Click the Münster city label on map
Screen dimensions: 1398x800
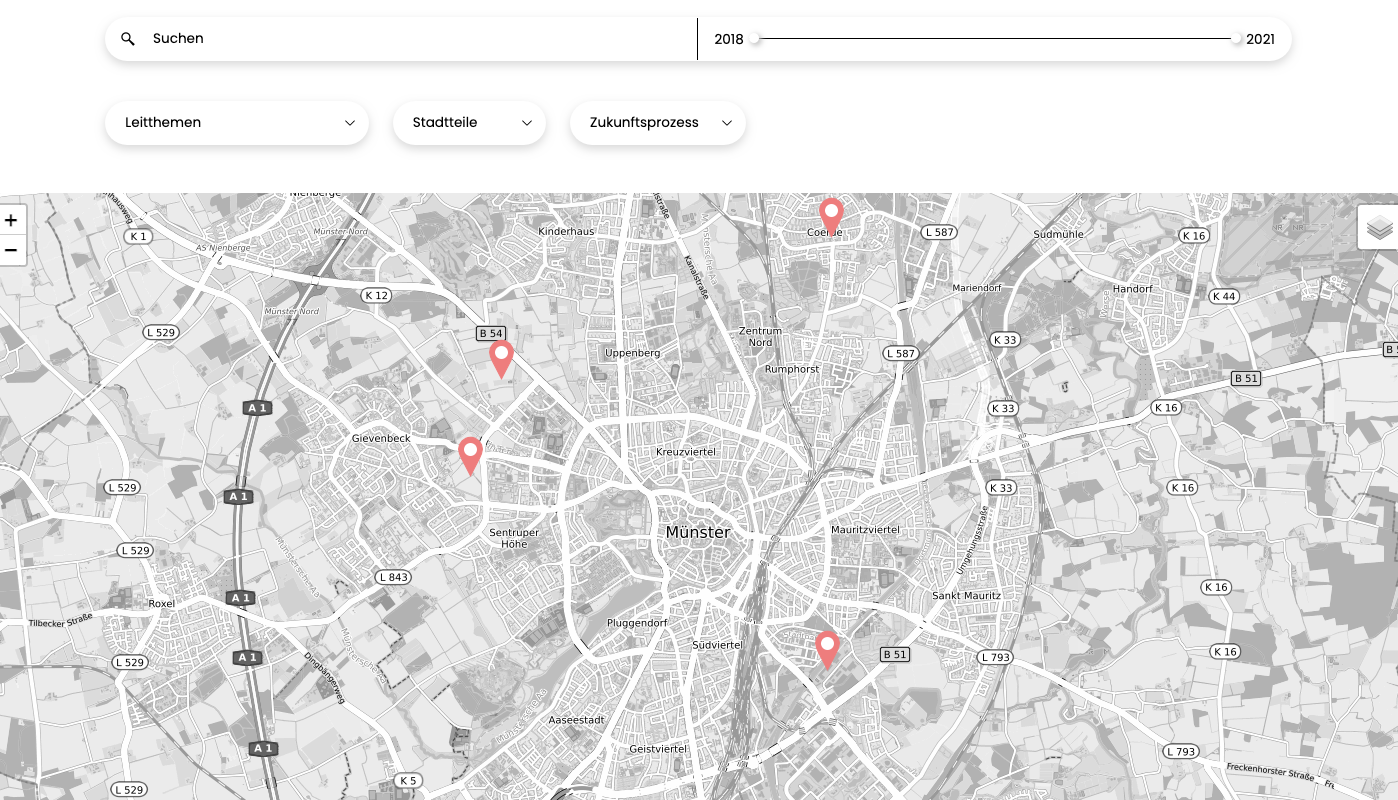[x=698, y=533]
